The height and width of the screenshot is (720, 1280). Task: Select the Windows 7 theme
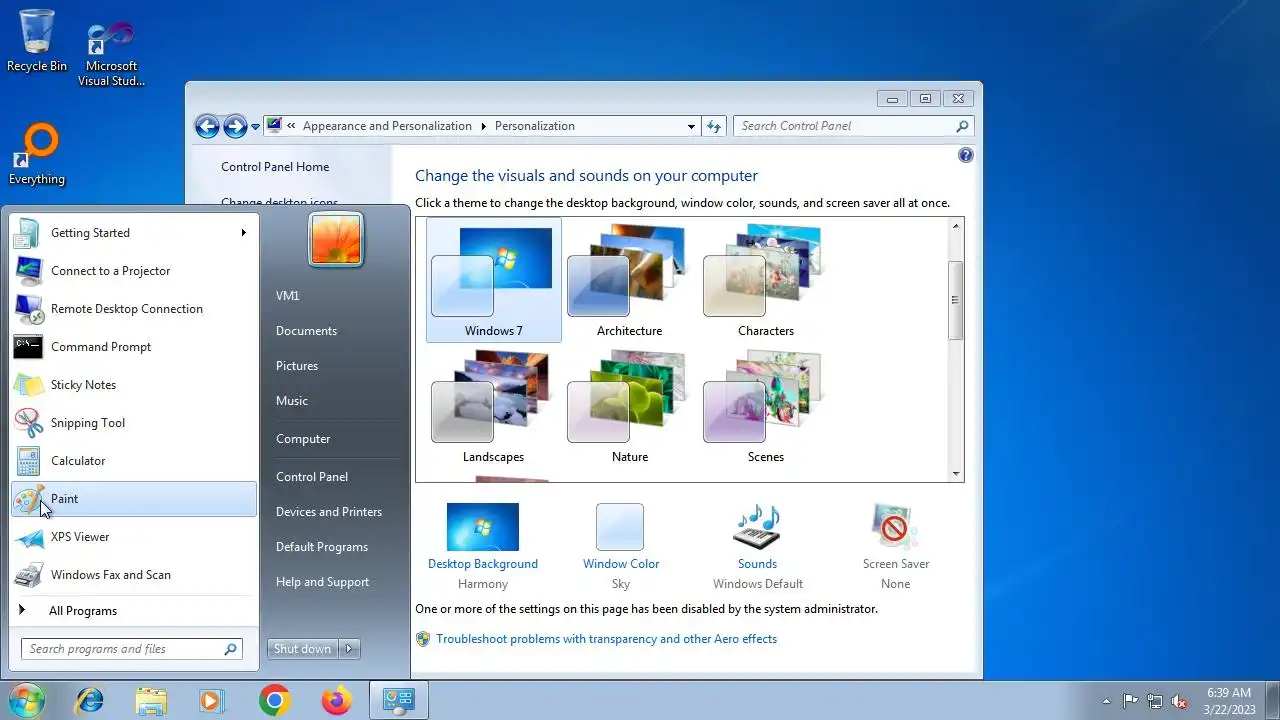tap(494, 280)
